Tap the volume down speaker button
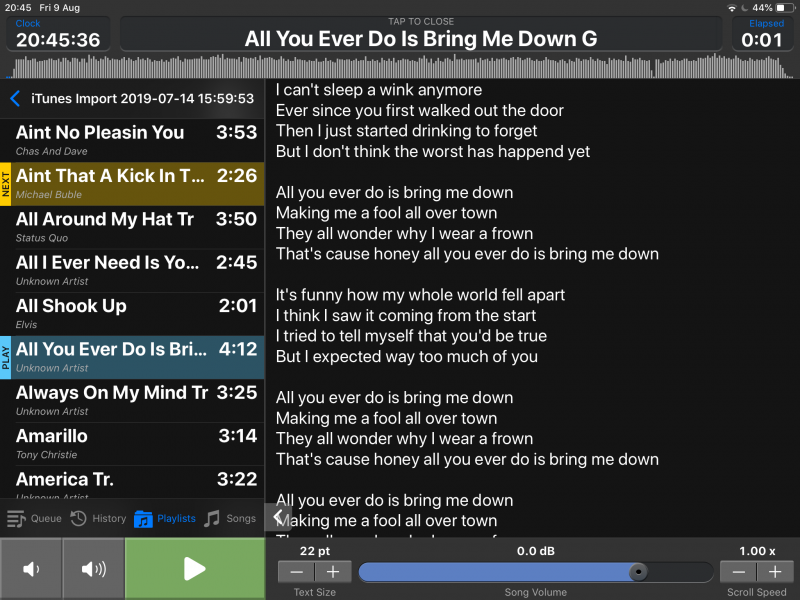The image size is (800, 600). click(x=31, y=568)
